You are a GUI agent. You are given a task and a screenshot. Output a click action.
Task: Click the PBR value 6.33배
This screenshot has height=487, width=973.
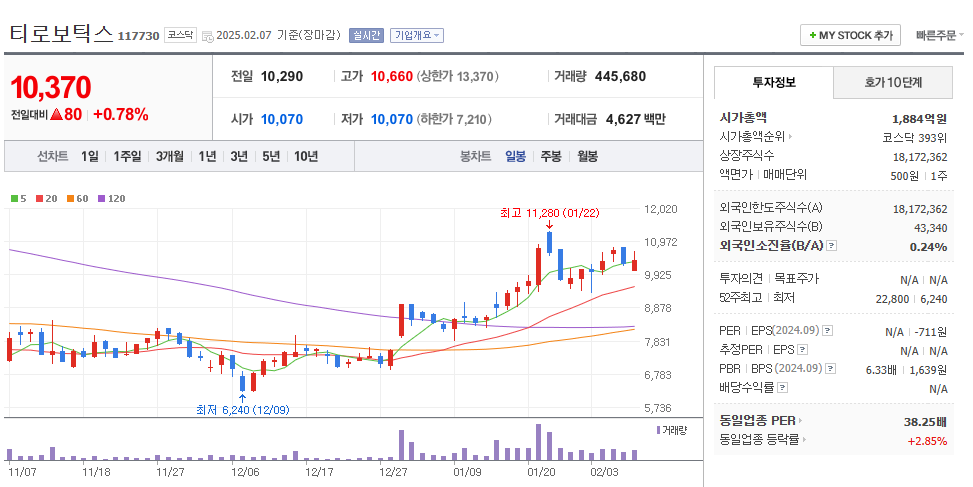coord(881,370)
